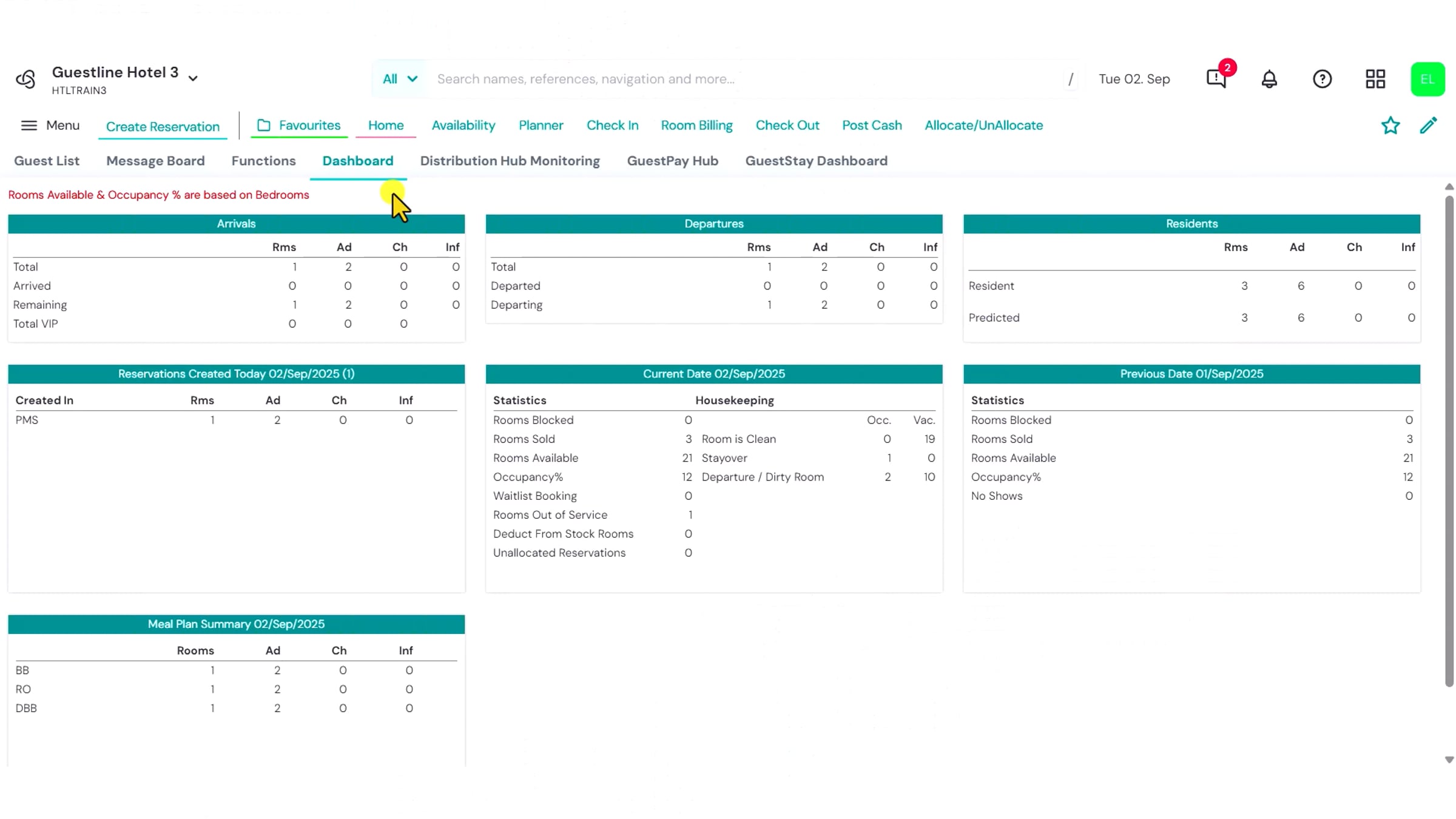1456x819 pixels.
Task: Open Post Cash
Action: click(872, 125)
